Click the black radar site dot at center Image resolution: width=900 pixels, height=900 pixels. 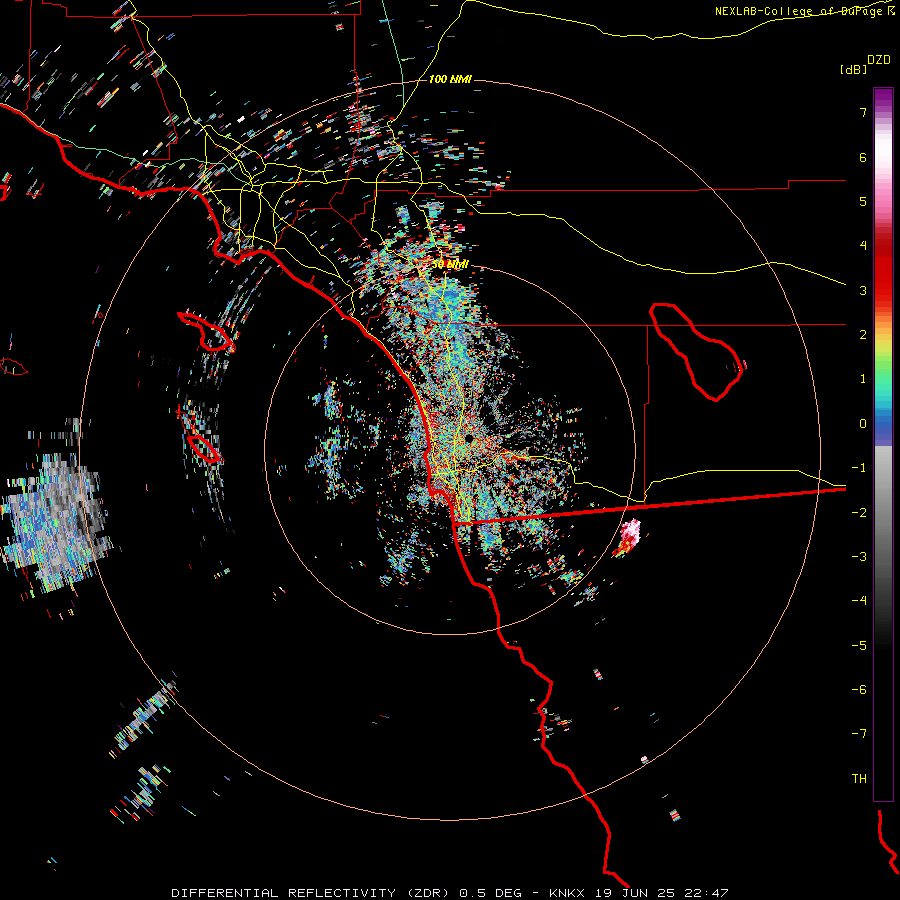(x=469, y=439)
